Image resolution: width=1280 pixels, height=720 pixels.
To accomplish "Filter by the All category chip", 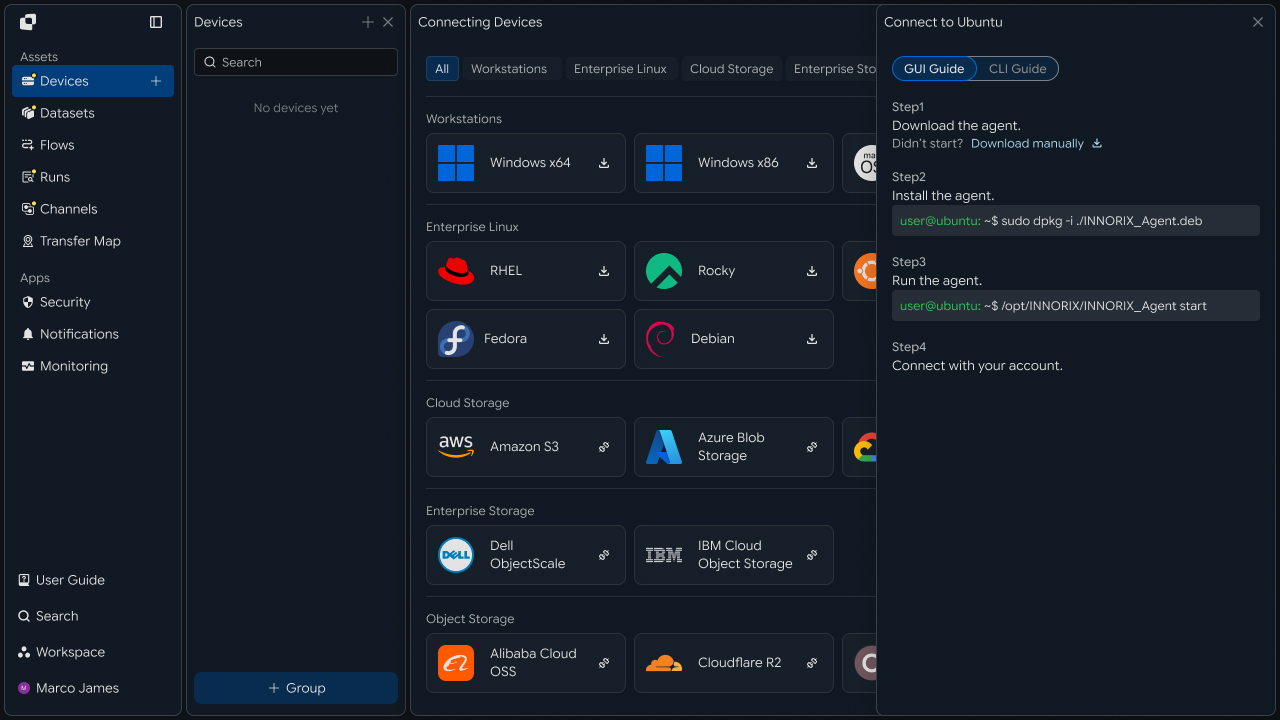I will coord(442,69).
